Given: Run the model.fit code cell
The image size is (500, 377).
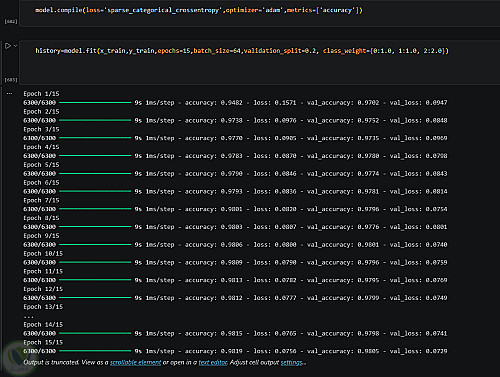Looking at the screenshot, I should click(x=8, y=46).
